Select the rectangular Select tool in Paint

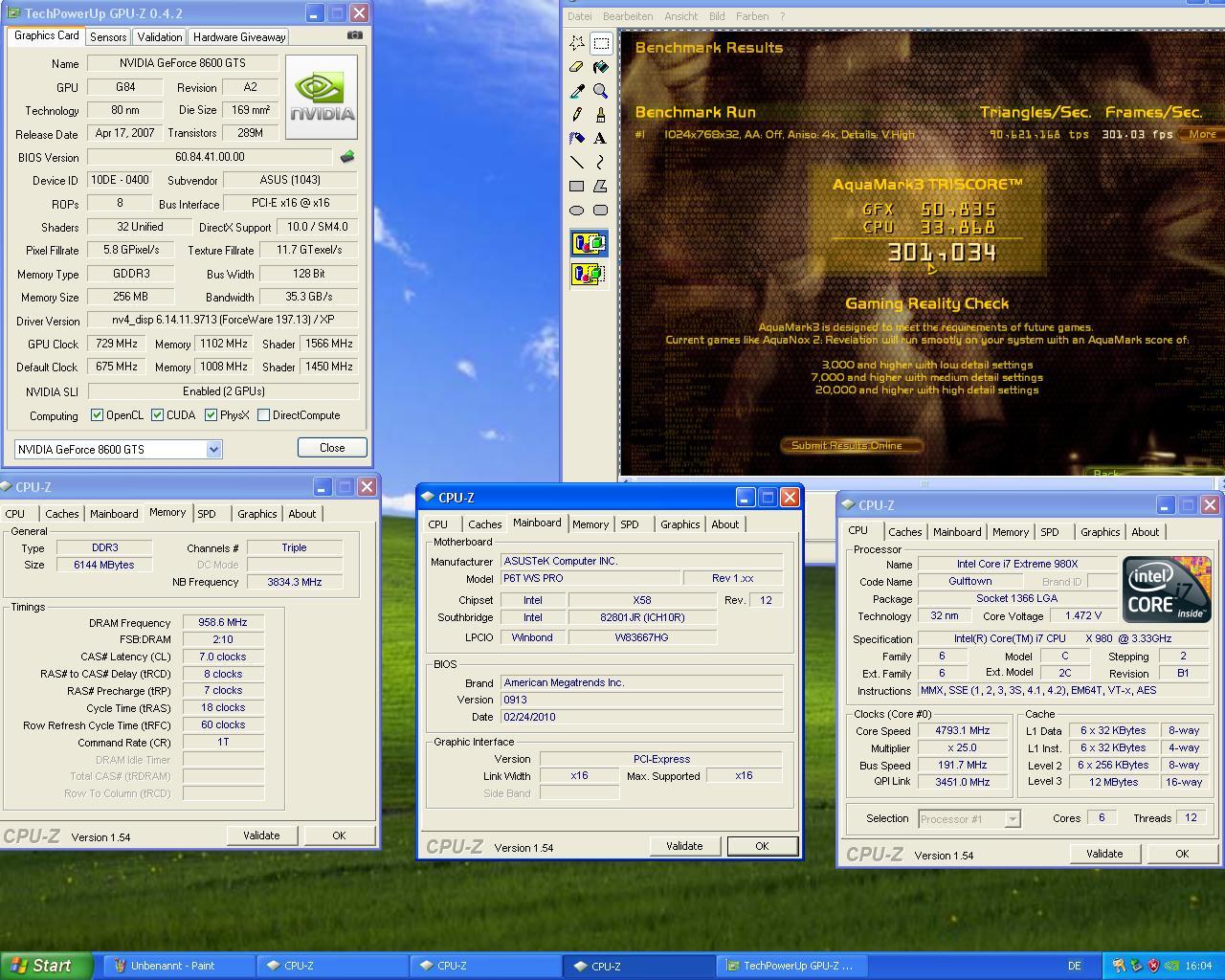point(601,43)
